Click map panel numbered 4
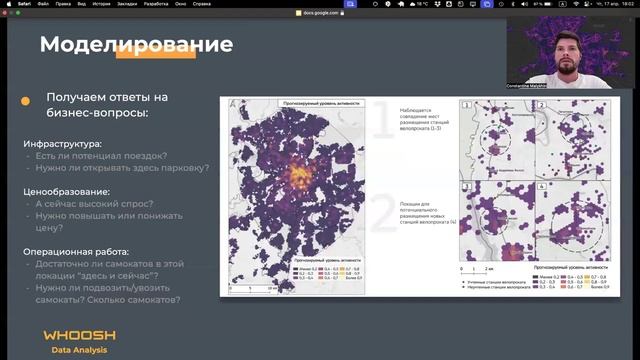This screenshot has height=360, width=640. tap(573, 221)
